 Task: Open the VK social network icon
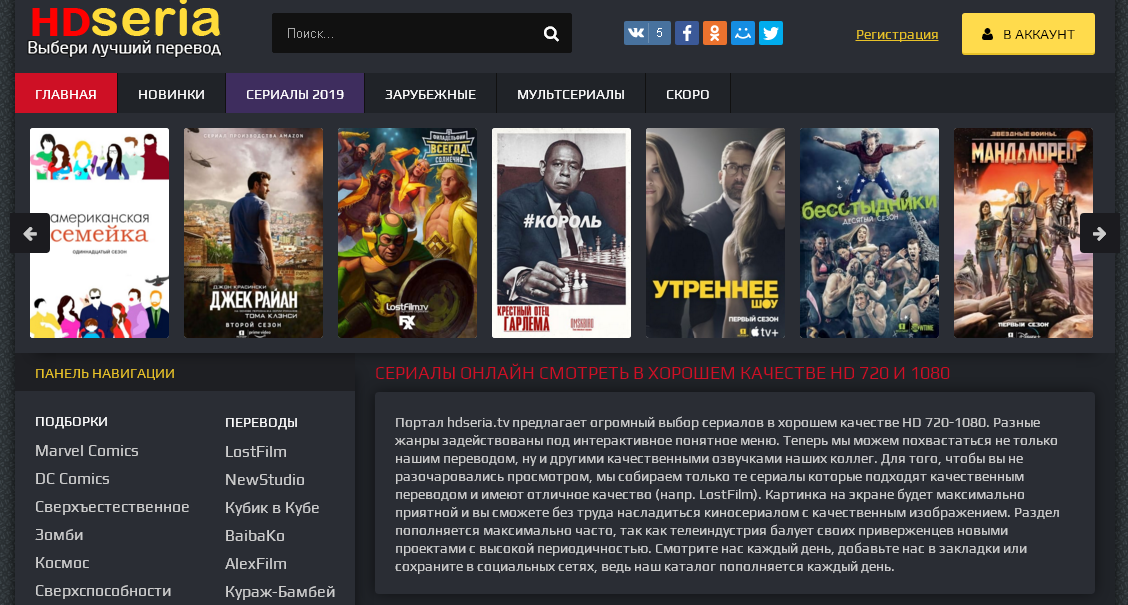click(636, 33)
